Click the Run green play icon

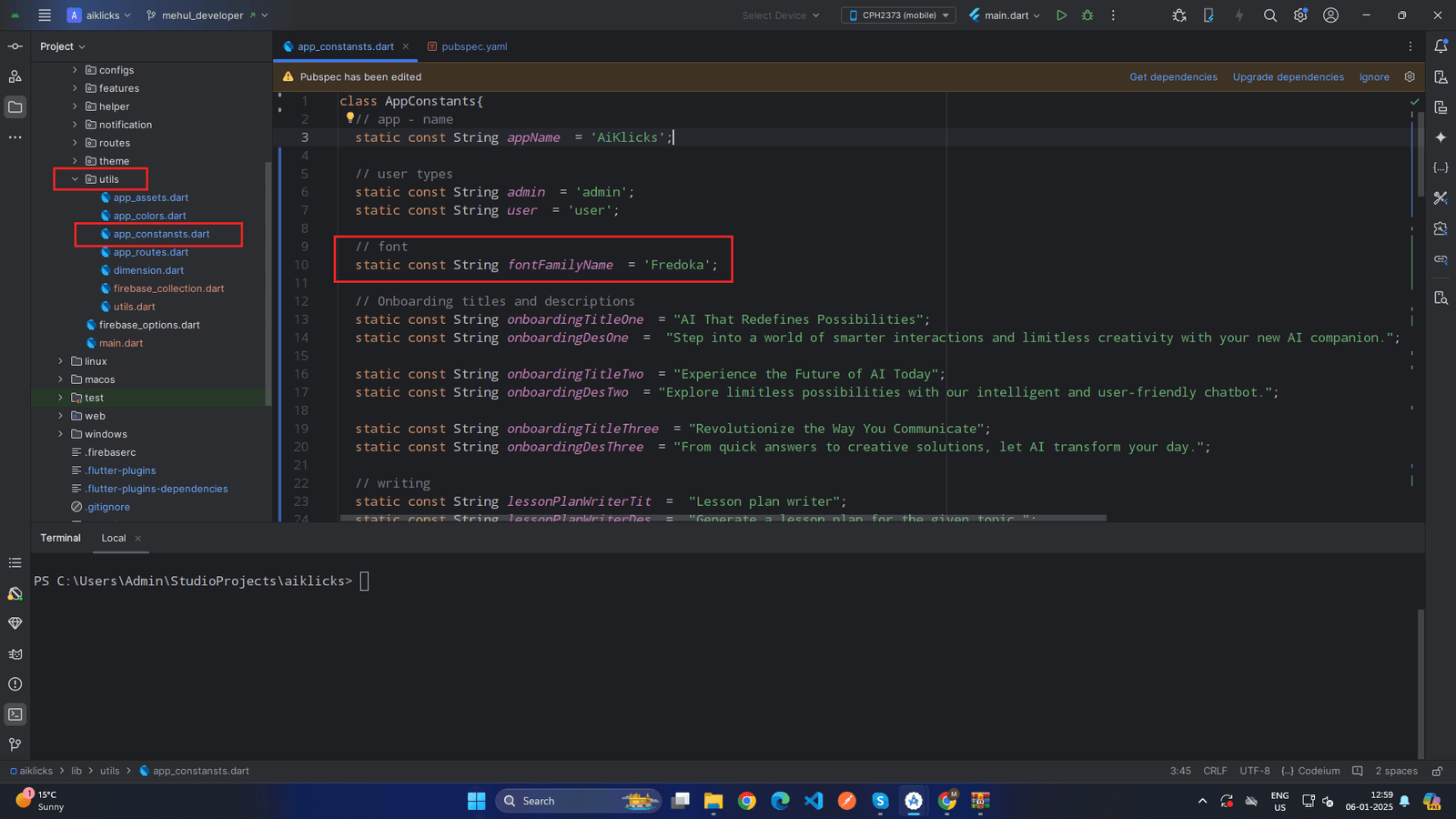click(1061, 15)
